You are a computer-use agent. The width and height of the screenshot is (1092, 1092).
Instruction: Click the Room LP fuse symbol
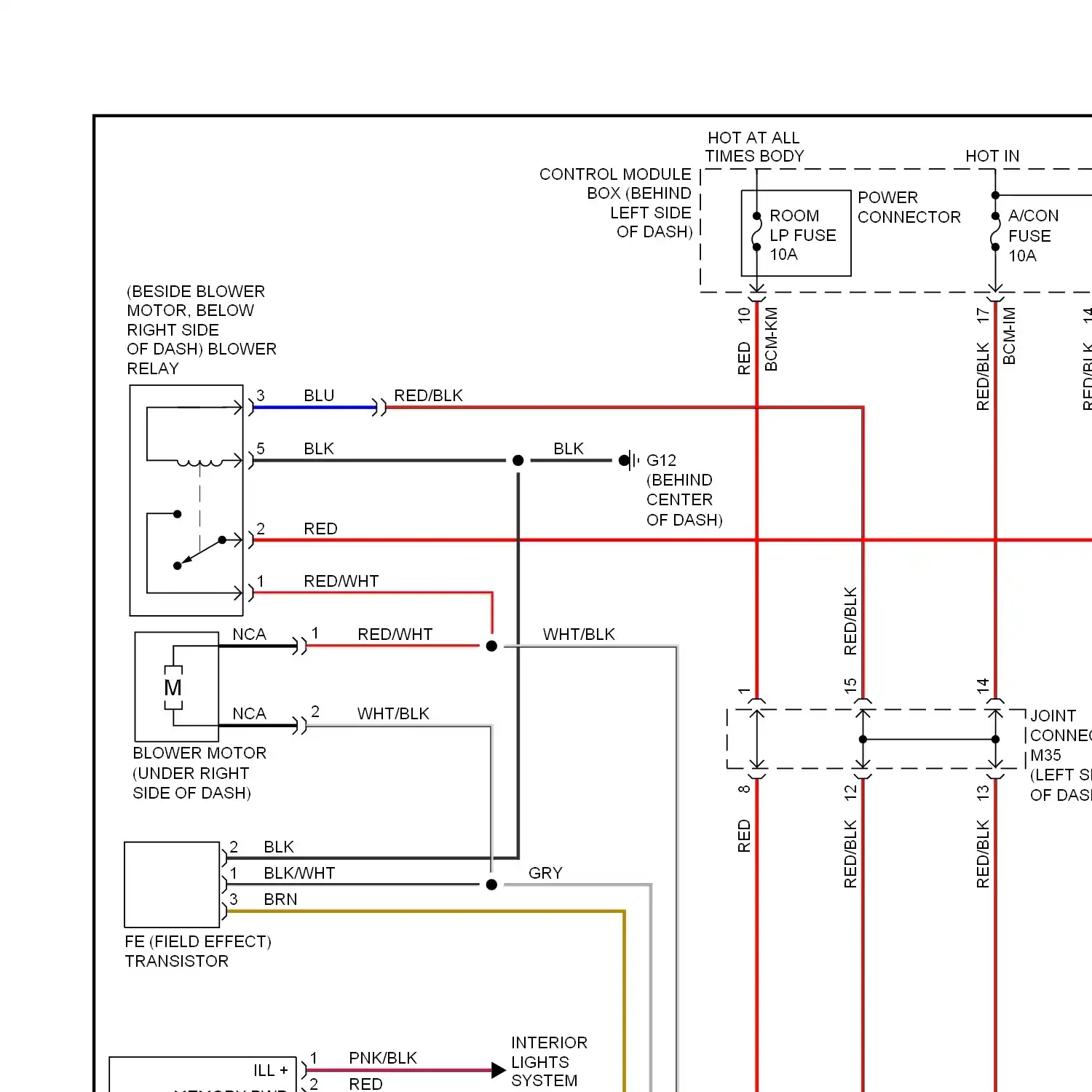pos(756,232)
